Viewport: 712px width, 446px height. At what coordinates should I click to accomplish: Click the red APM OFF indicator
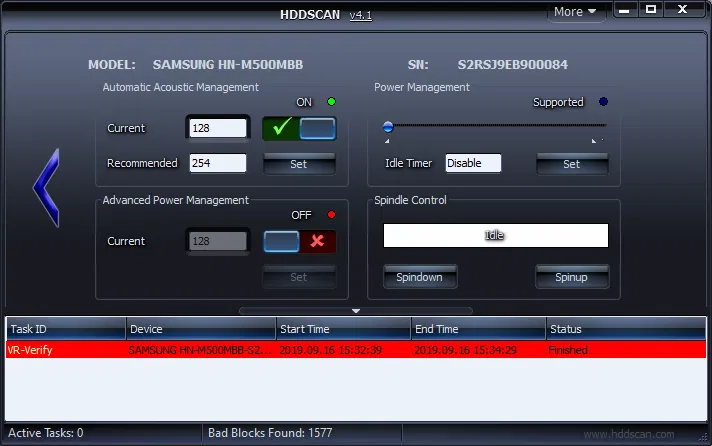pyautogui.click(x=331, y=215)
